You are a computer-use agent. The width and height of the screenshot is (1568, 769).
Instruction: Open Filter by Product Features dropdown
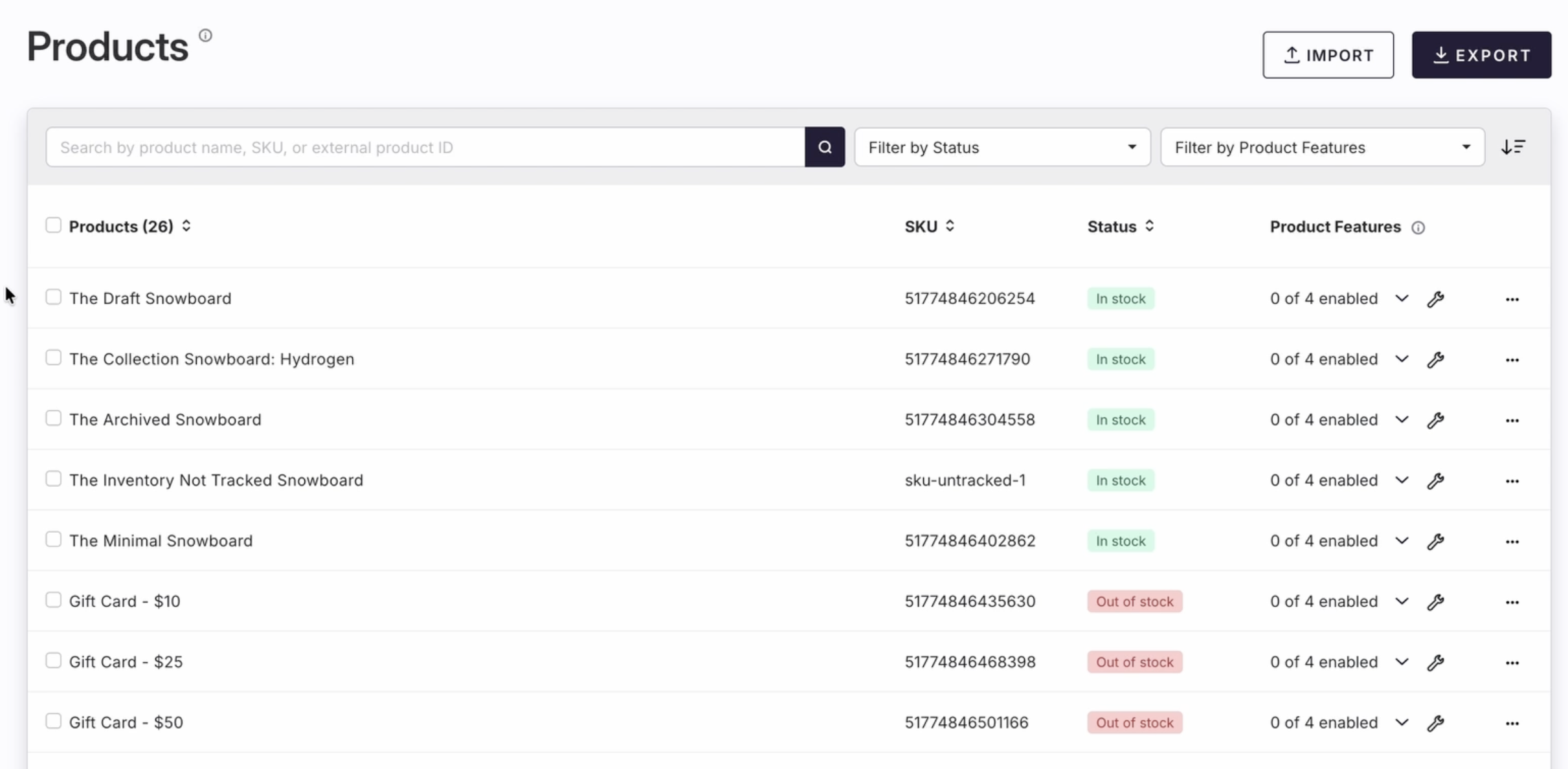click(x=1321, y=148)
